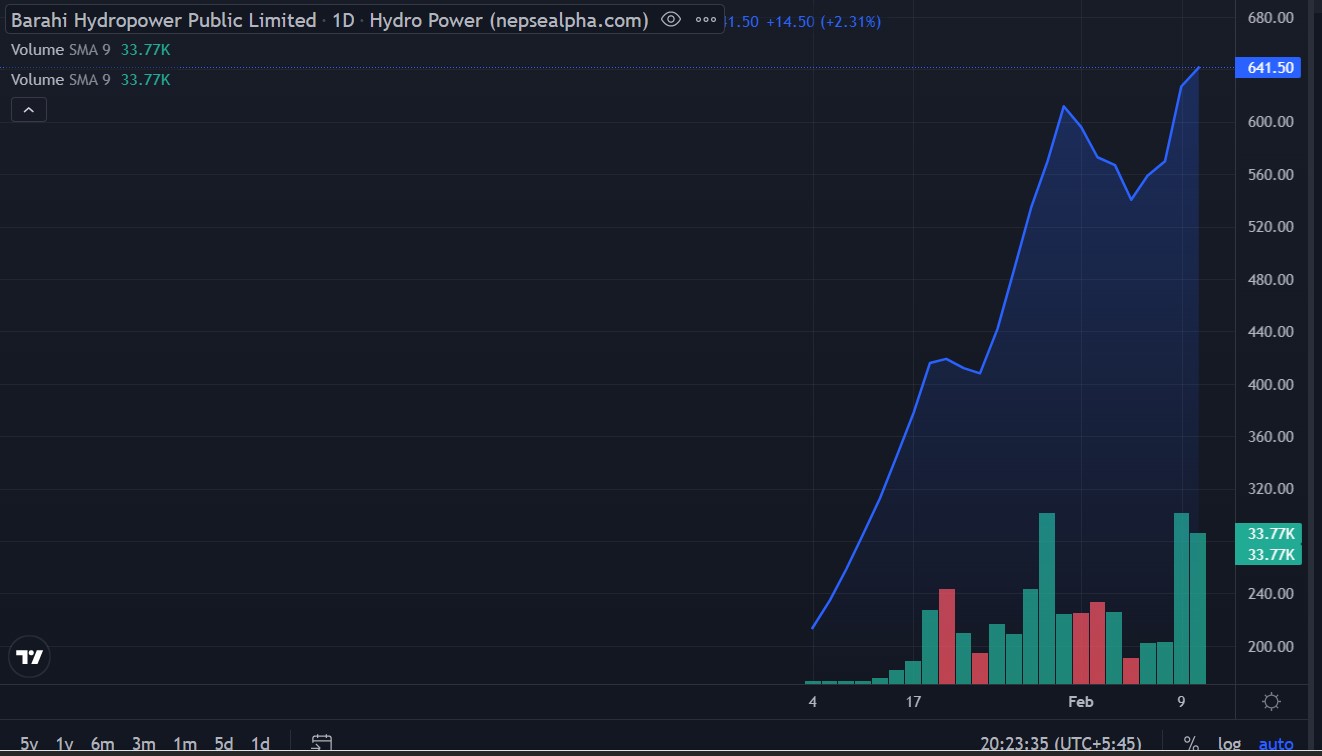
Task: Open chart settings gear icon
Action: pyautogui.click(x=1271, y=701)
